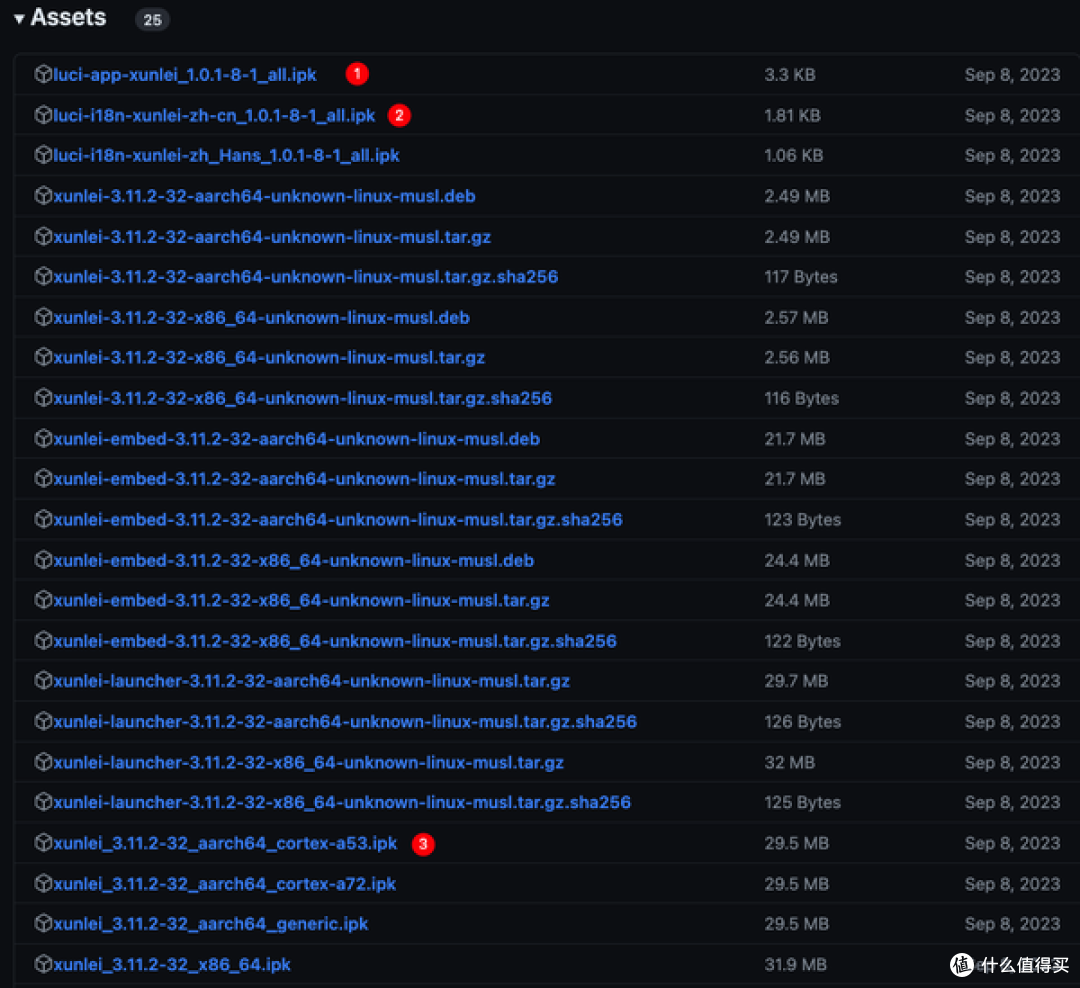Download xunlei-3.11.2-32-aarch64-unknown-linux-musl.deb
The width and height of the screenshot is (1080, 988).
(x=264, y=196)
